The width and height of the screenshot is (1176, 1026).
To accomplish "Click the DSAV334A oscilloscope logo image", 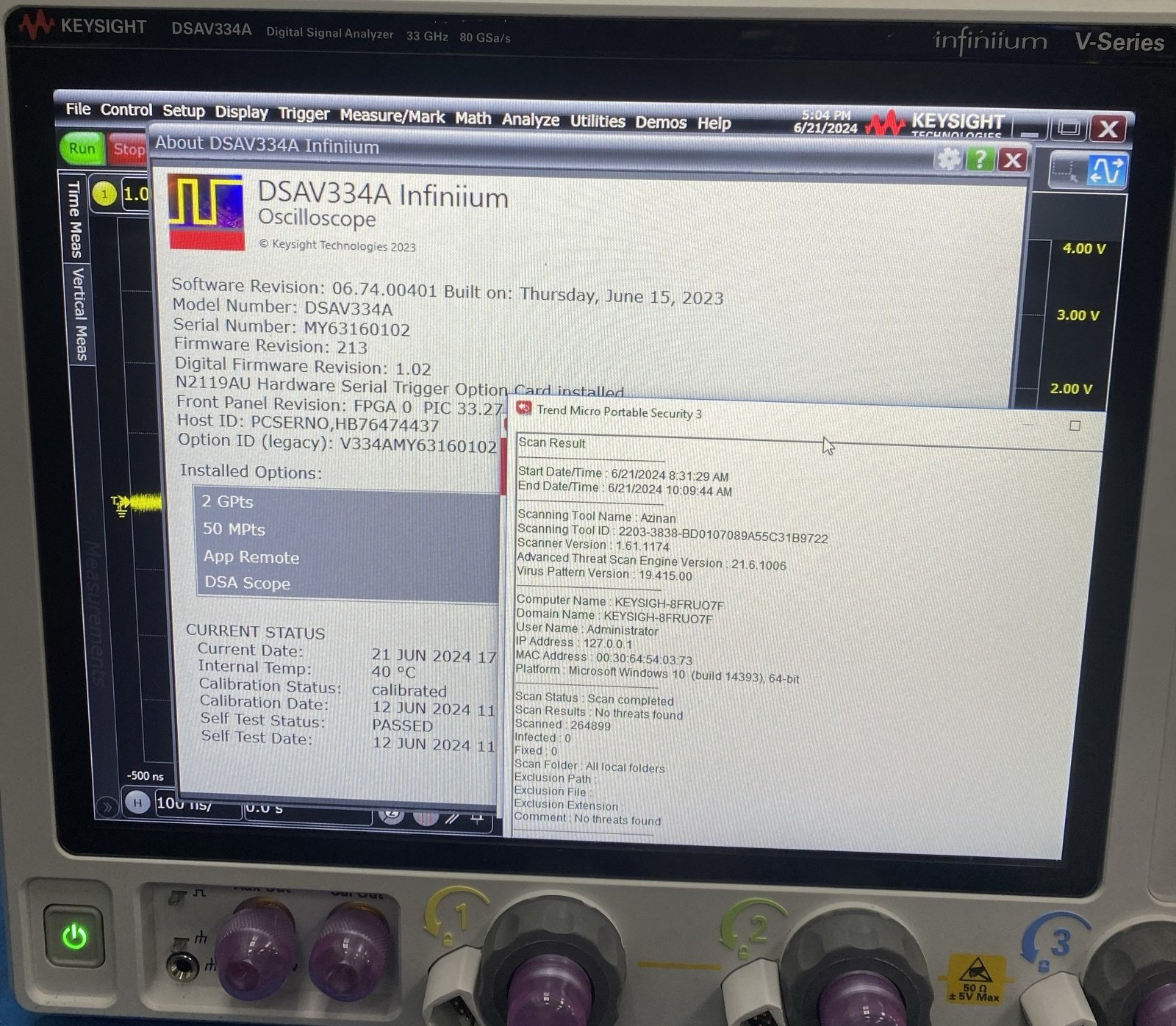I will [x=207, y=212].
